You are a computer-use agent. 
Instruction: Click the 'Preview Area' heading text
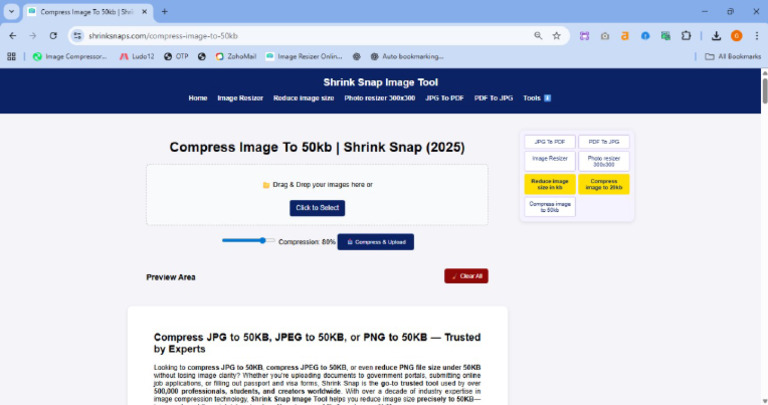click(171, 277)
